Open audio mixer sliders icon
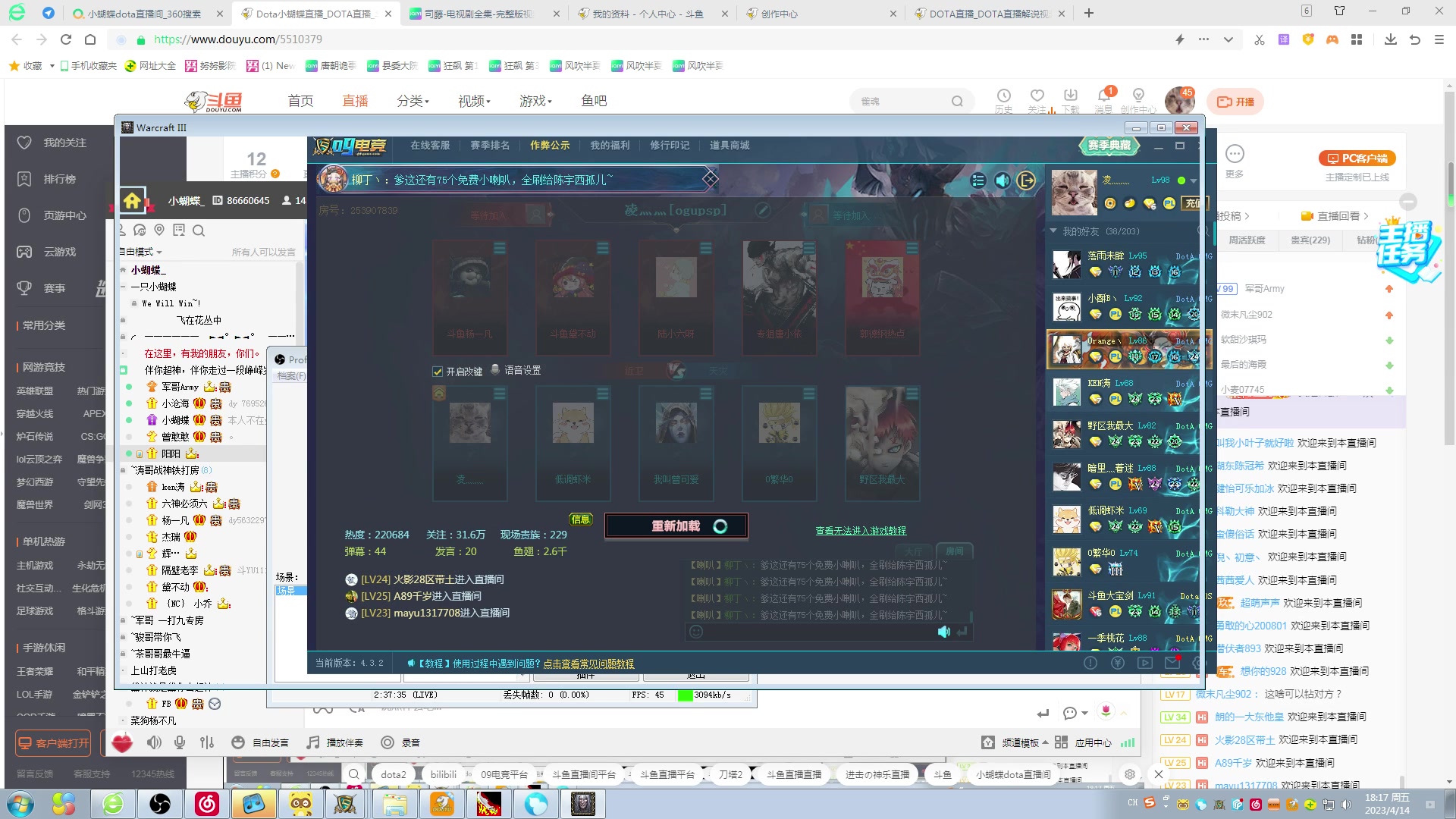Viewport: 1456px width, 819px height. point(207,742)
